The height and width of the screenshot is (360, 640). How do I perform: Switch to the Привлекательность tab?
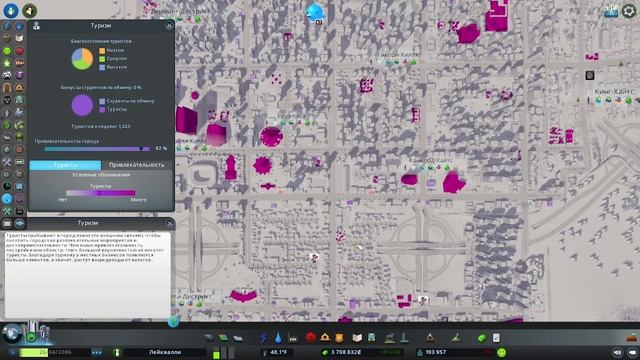(137, 165)
